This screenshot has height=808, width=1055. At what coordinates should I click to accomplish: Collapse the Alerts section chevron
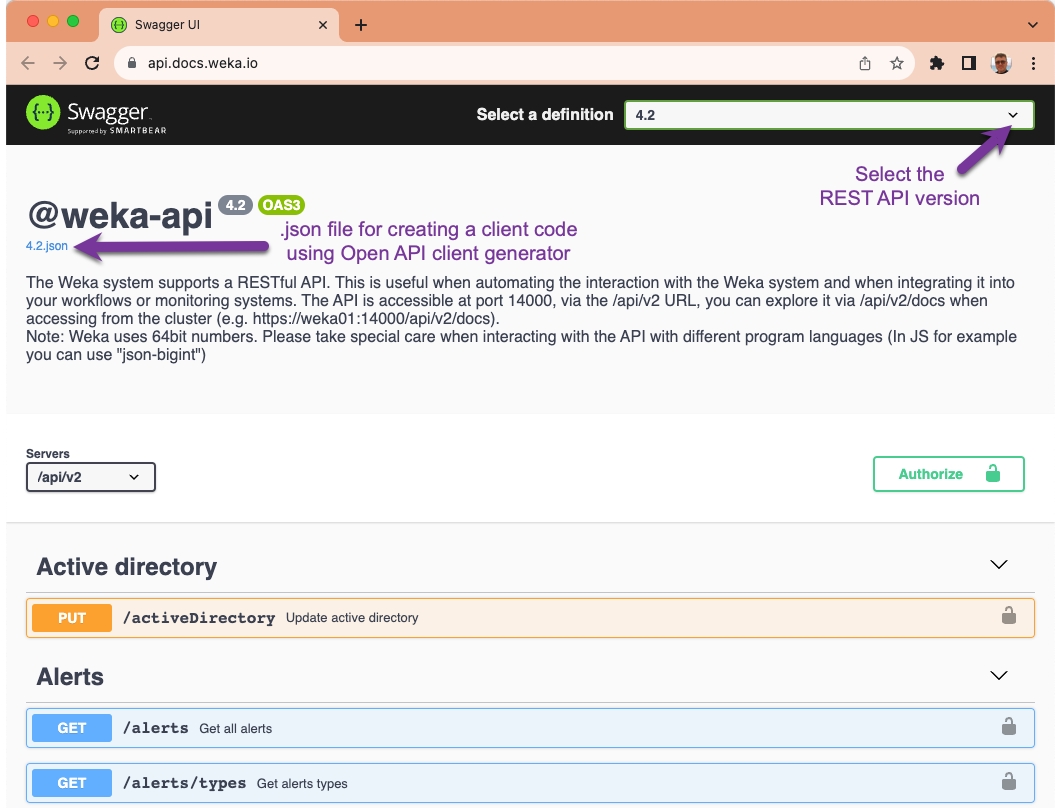(x=998, y=676)
